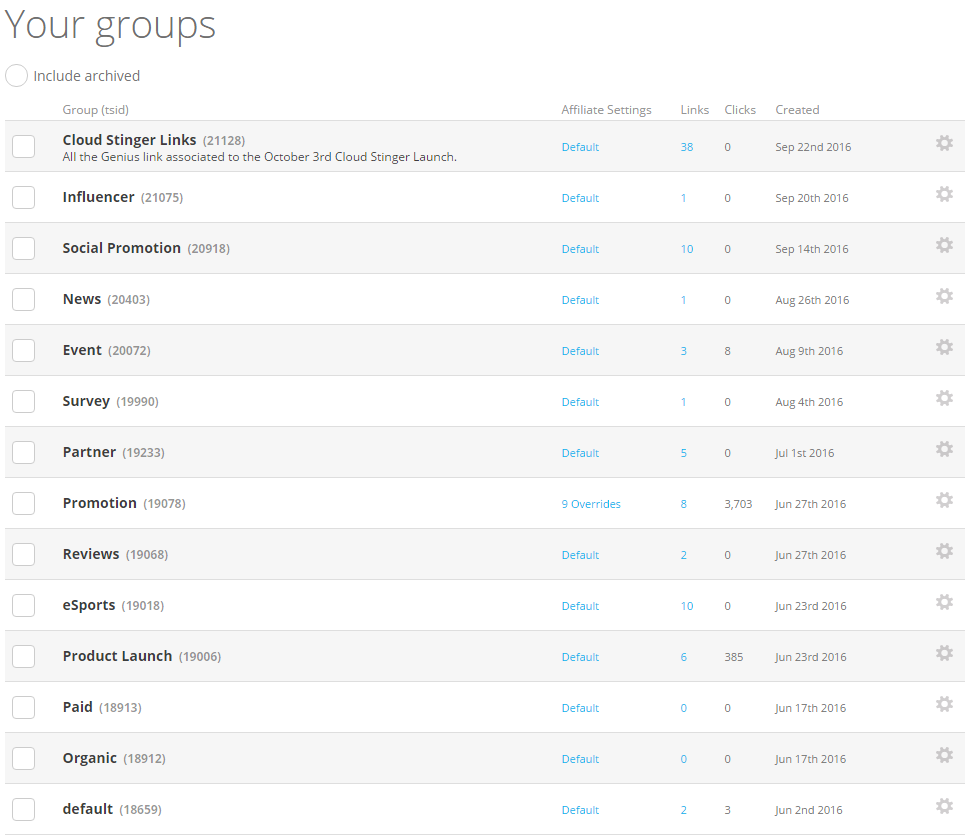
Task: Open the Reviews group name
Action: click(91, 554)
